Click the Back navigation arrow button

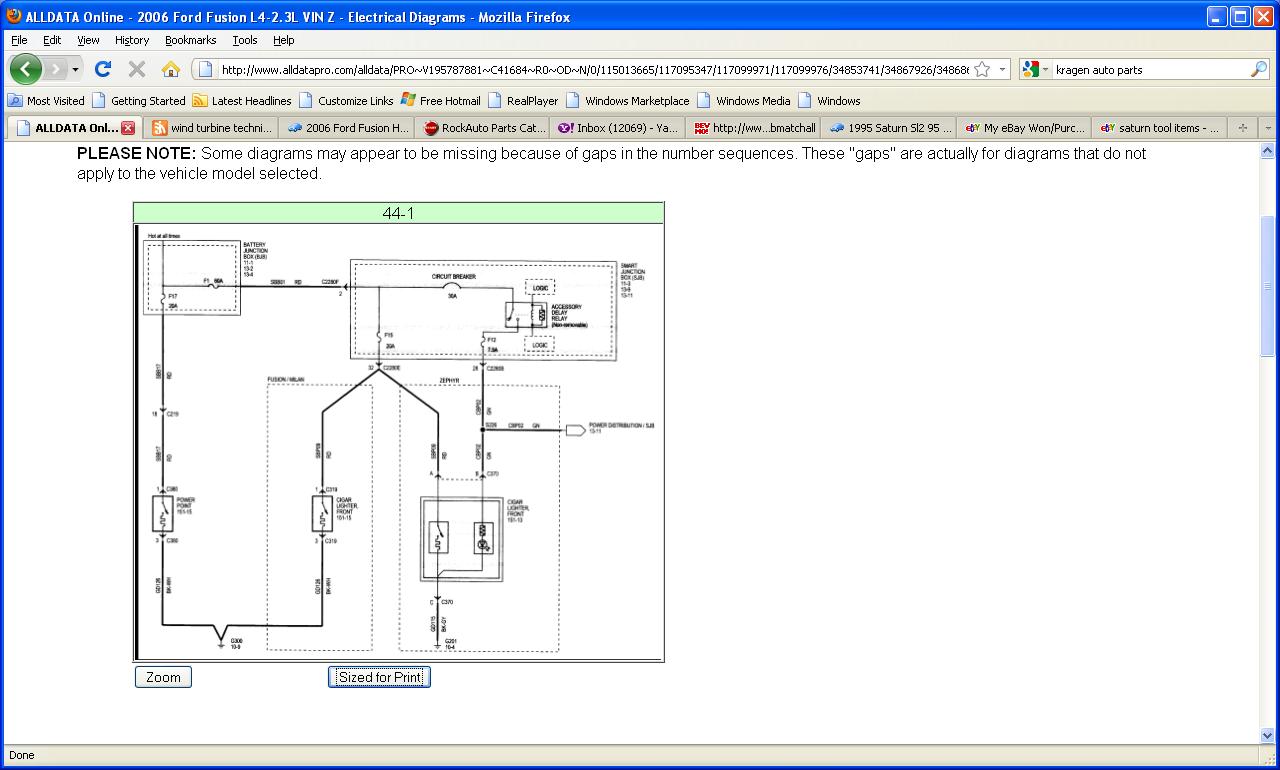26,69
